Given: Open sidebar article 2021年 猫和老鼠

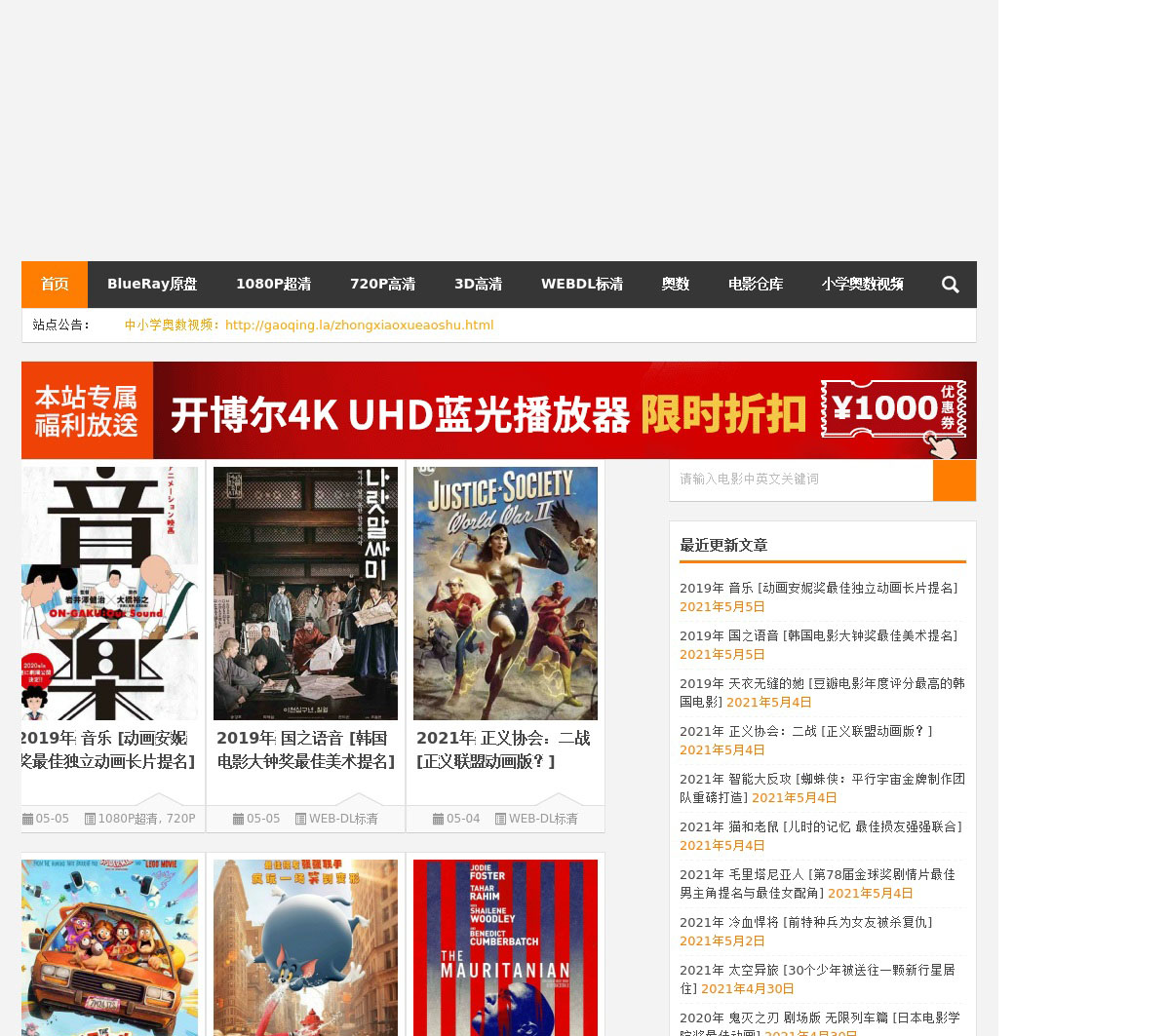Looking at the screenshot, I should tap(821, 827).
